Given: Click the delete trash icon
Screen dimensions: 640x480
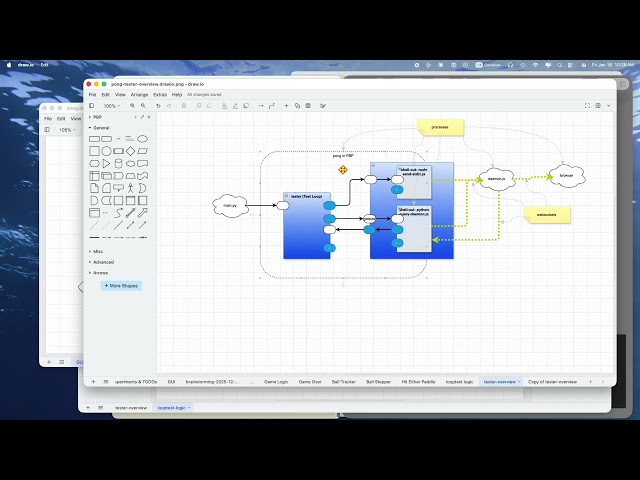Looking at the screenshot, I should 184,106.
